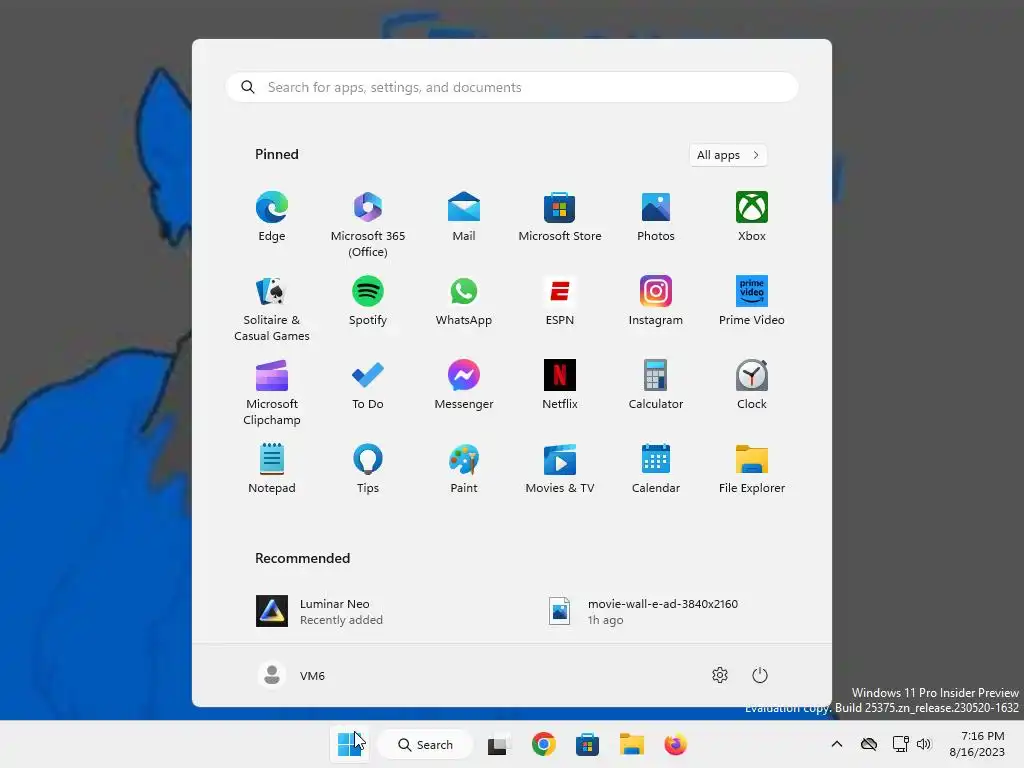1024x768 pixels.
Task: Open the VM6 user account menu
Action: [x=292, y=675]
